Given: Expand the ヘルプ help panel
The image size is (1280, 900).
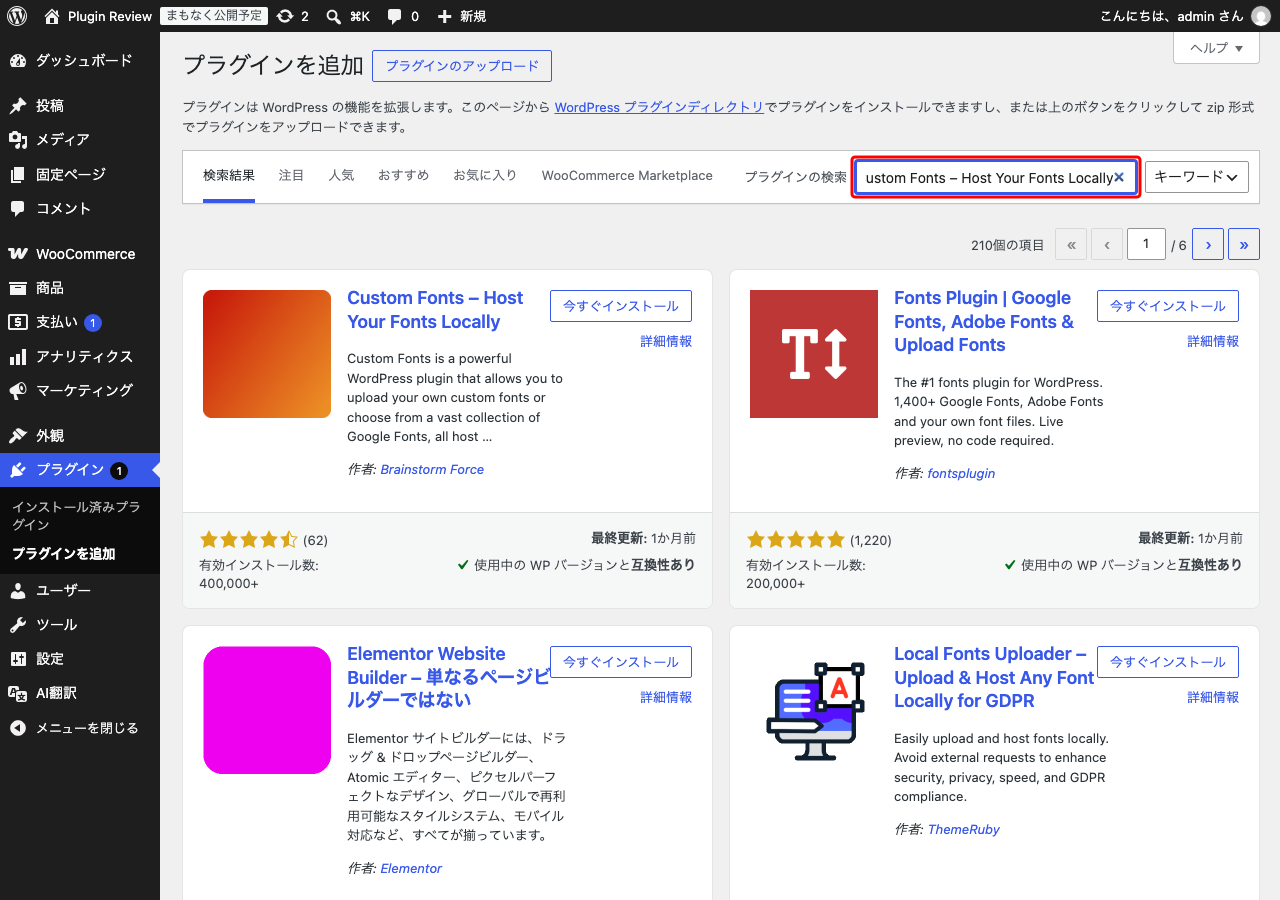Looking at the screenshot, I should (1216, 48).
